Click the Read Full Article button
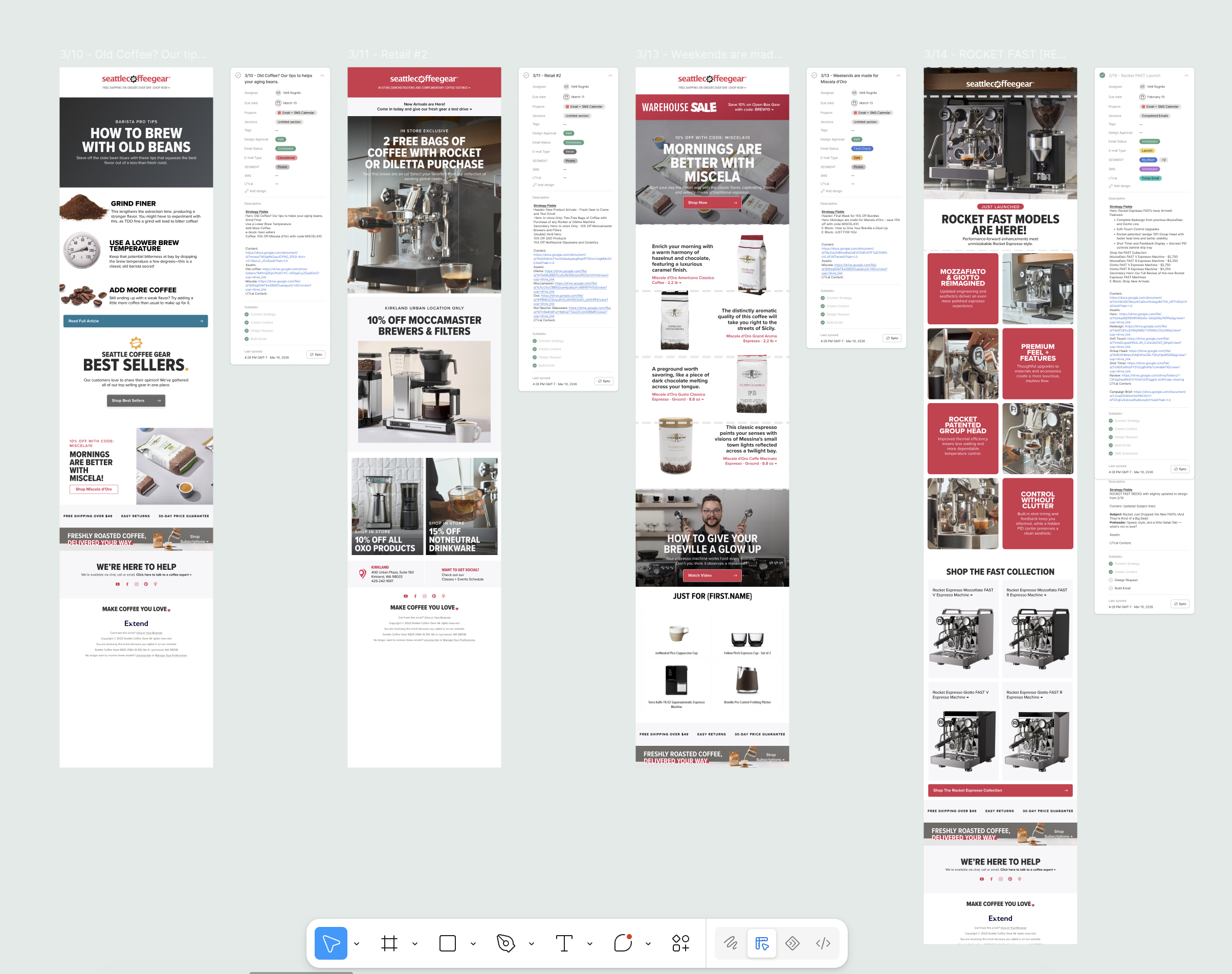This screenshot has width=1232, height=974. coord(136,321)
